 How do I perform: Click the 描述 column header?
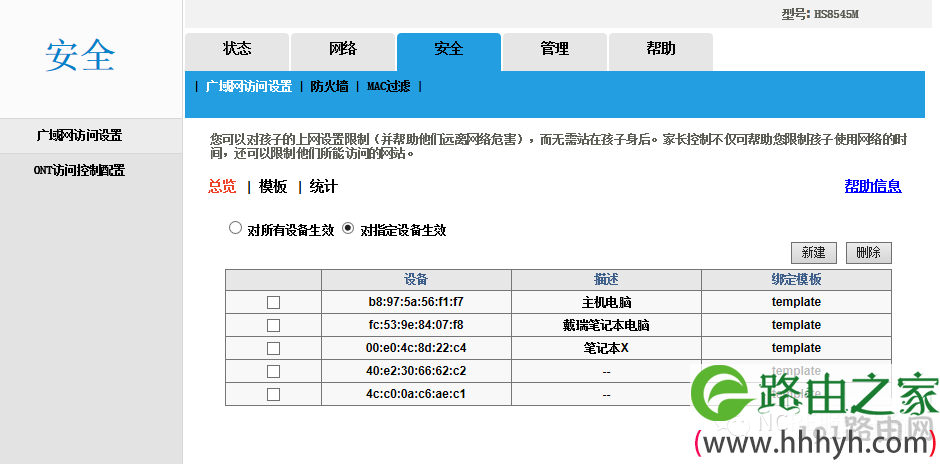pos(606,280)
